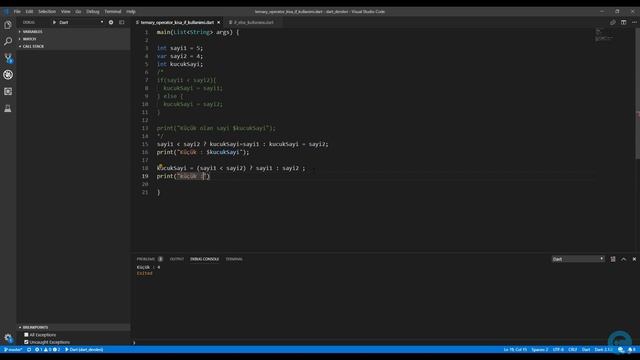The width and height of the screenshot is (640, 360).
Task: Split the editor to the right
Action: (623, 22)
